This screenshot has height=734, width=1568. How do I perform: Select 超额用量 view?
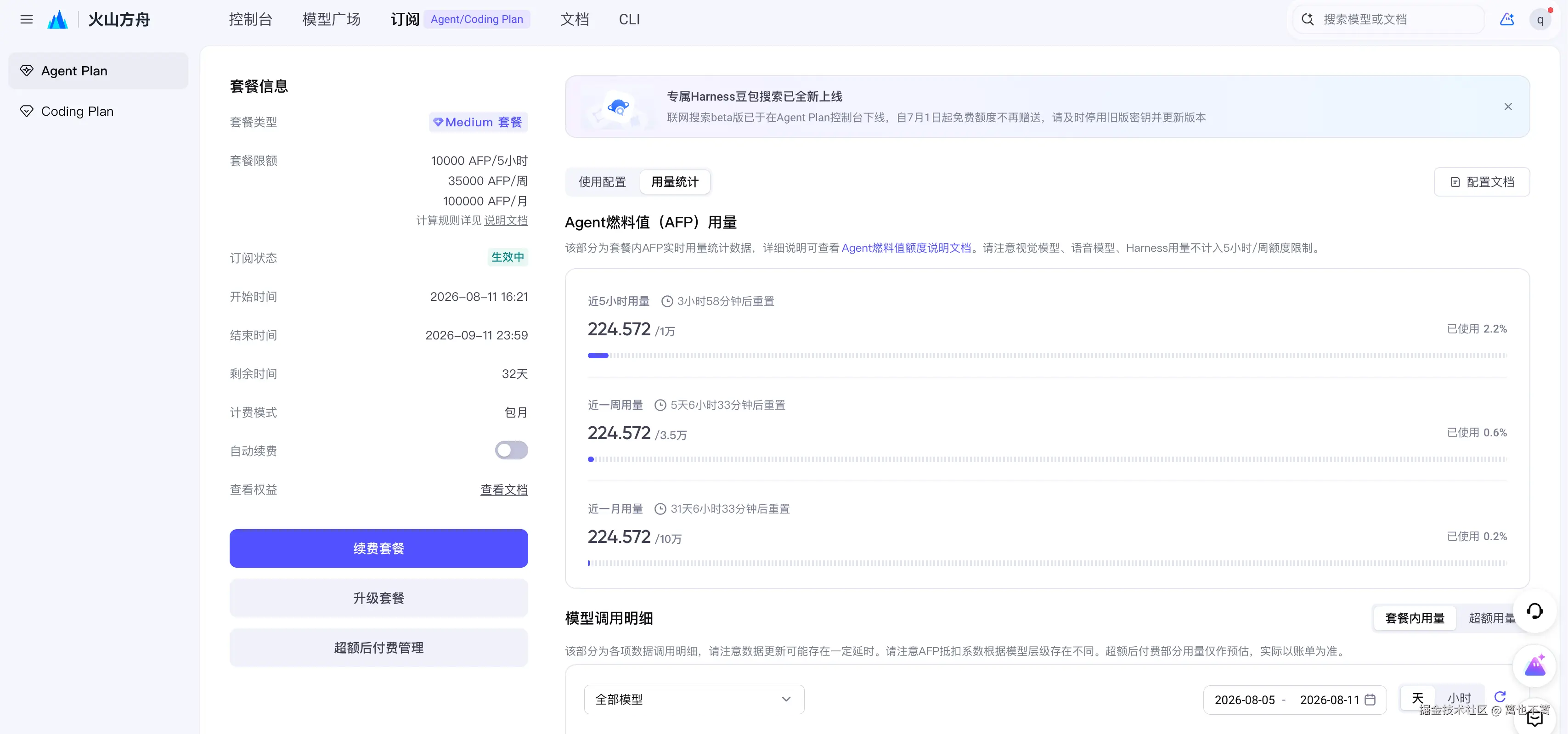click(x=1492, y=618)
